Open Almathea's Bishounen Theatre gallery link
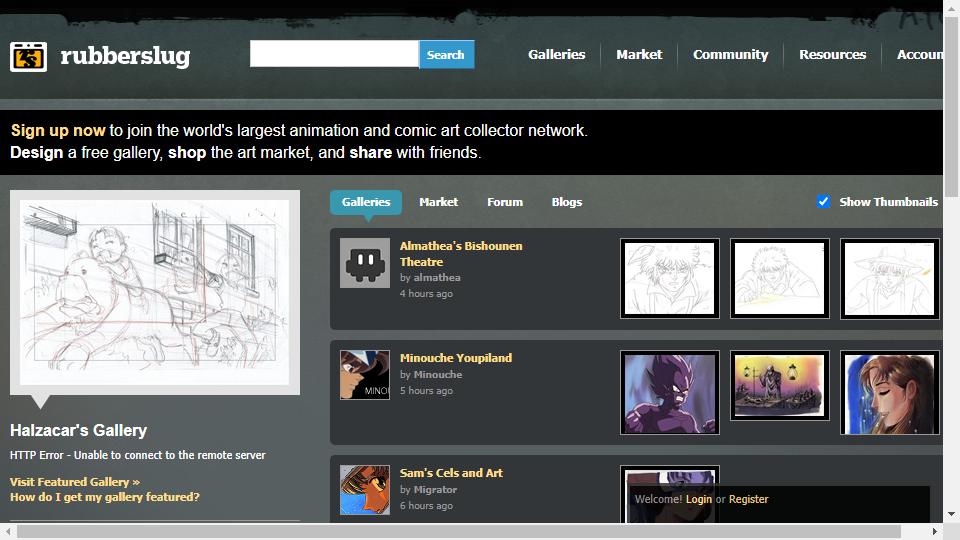Viewport: 960px width, 540px height. click(461, 253)
